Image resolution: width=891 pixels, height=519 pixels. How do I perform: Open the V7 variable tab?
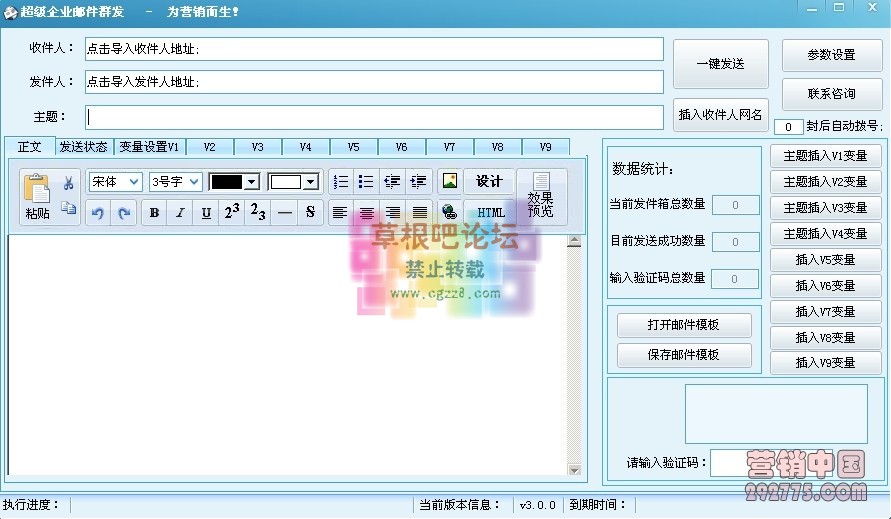pyautogui.click(x=449, y=147)
